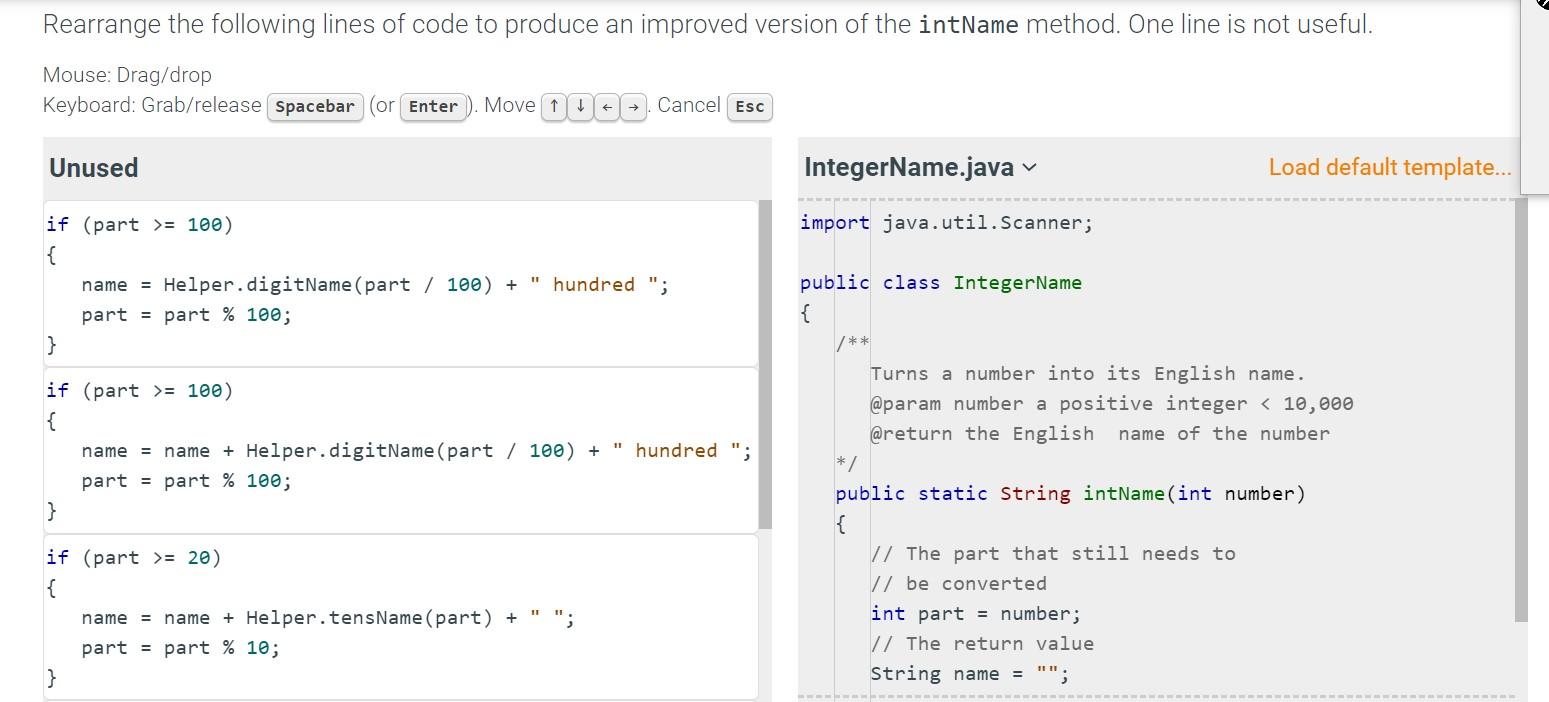Image resolution: width=1549 pixels, height=702 pixels.
Task: Select the block with name + Helper.digitName hundred
Action: 401,450
